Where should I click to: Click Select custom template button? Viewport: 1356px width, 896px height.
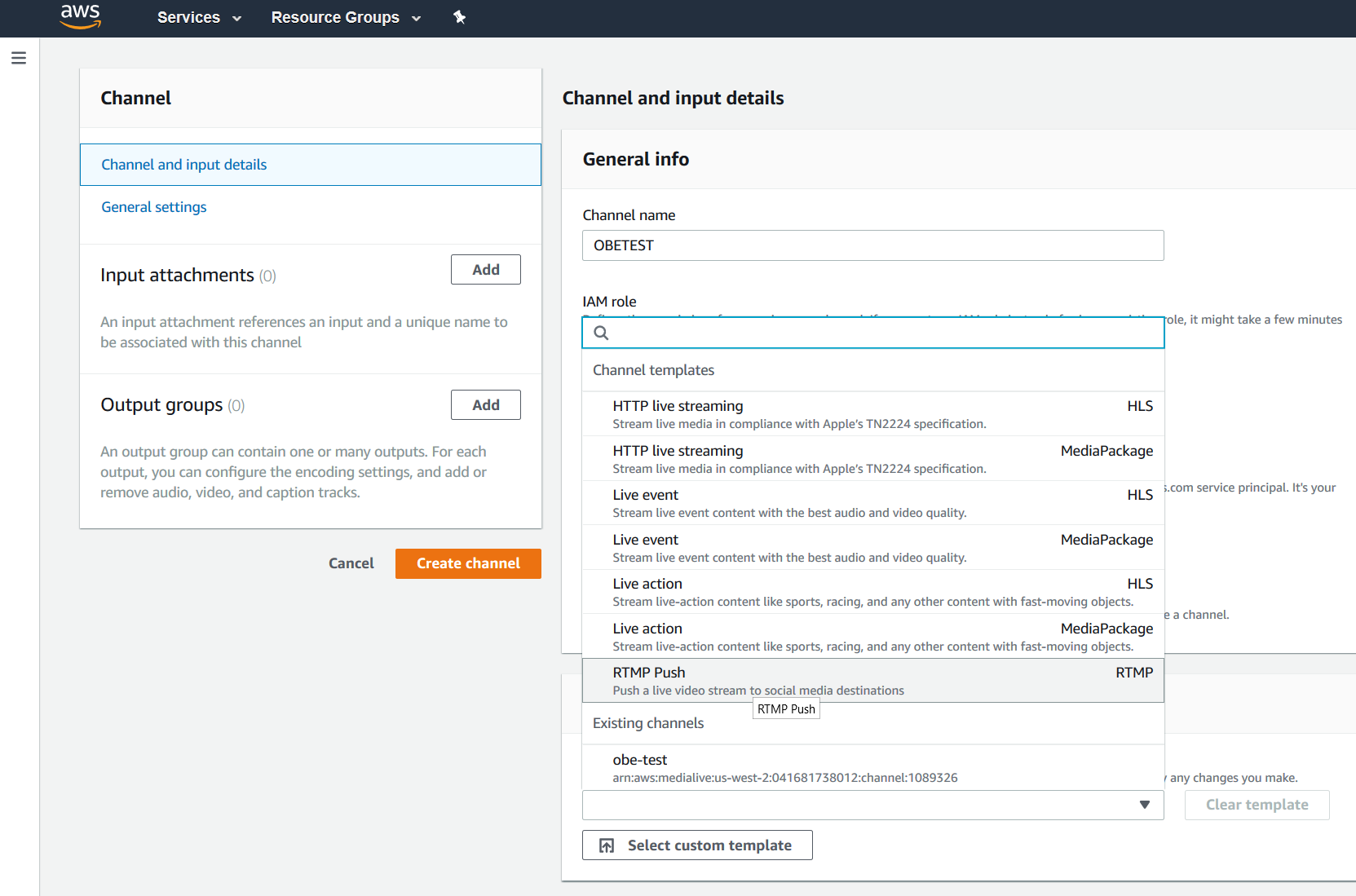(697, 845)
